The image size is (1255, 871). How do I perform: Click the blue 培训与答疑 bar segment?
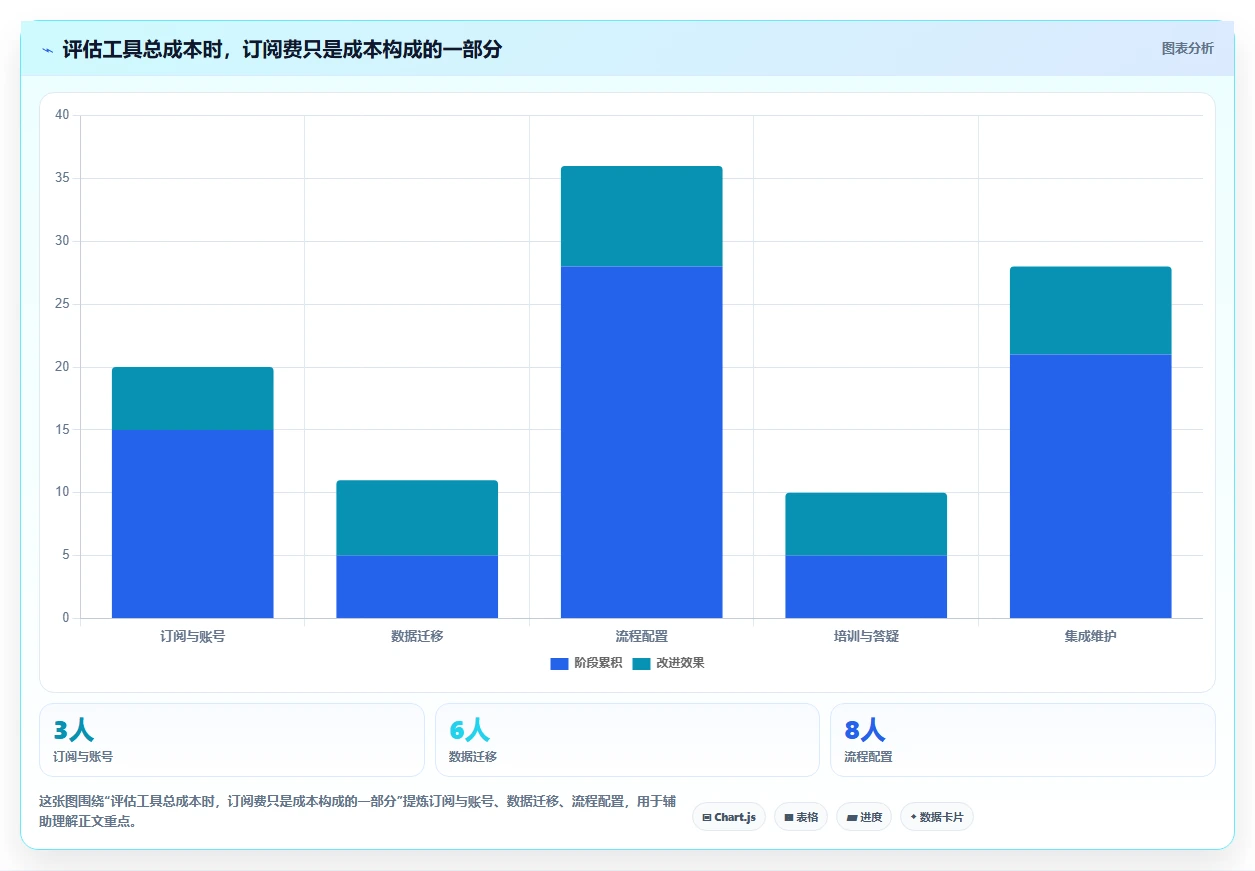point(866,587)
